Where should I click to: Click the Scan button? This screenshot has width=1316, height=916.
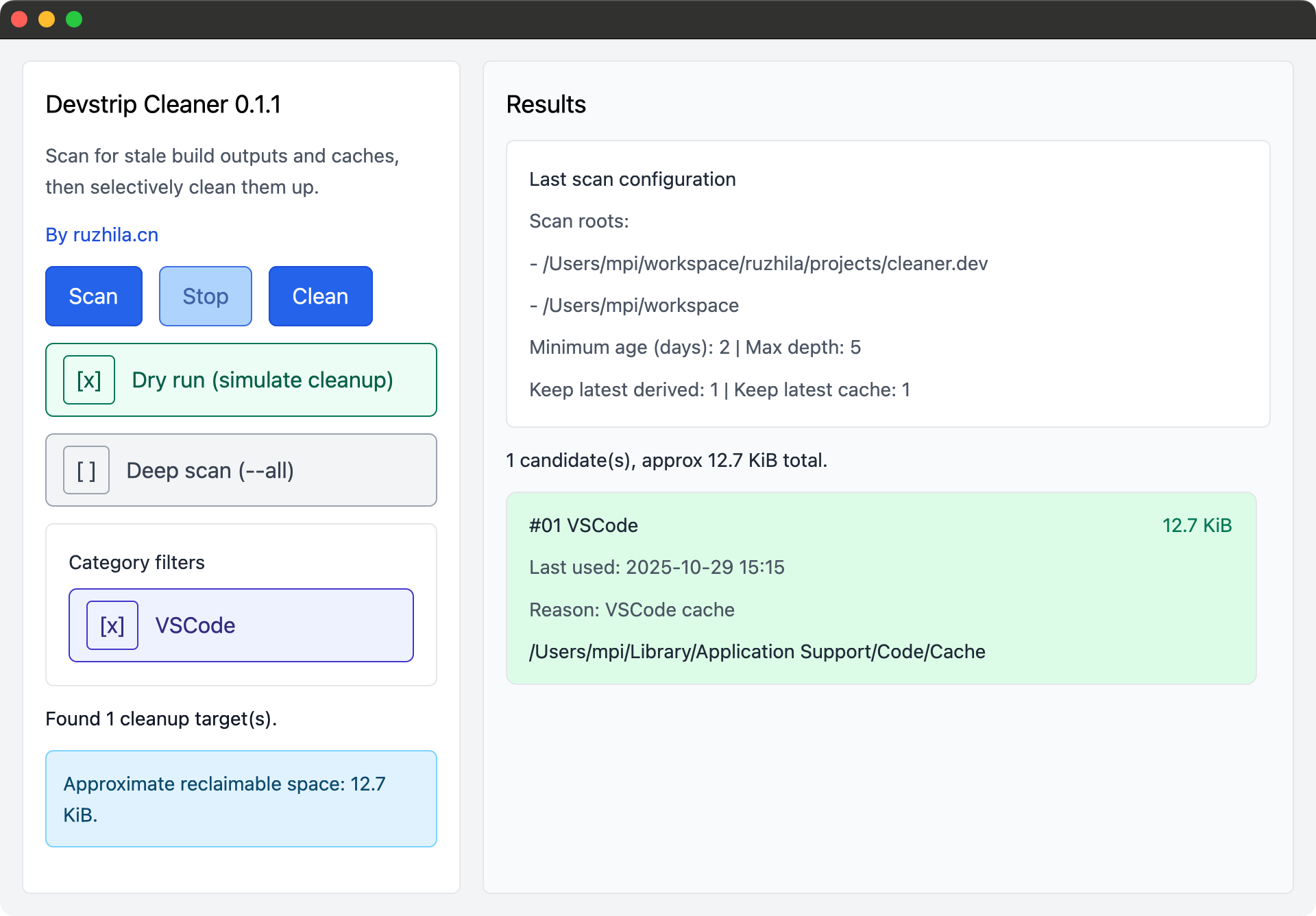(x=94, y=296)
